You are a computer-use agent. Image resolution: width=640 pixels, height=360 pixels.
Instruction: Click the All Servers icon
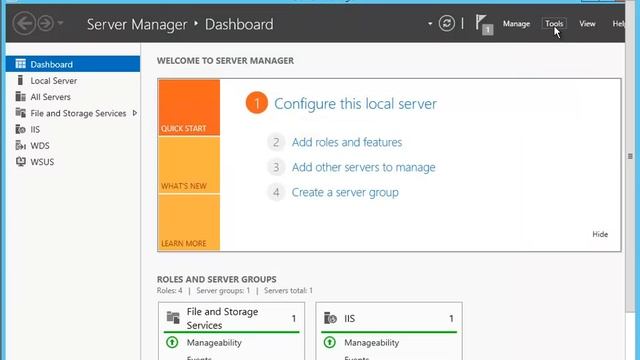[x=20, y=96]
